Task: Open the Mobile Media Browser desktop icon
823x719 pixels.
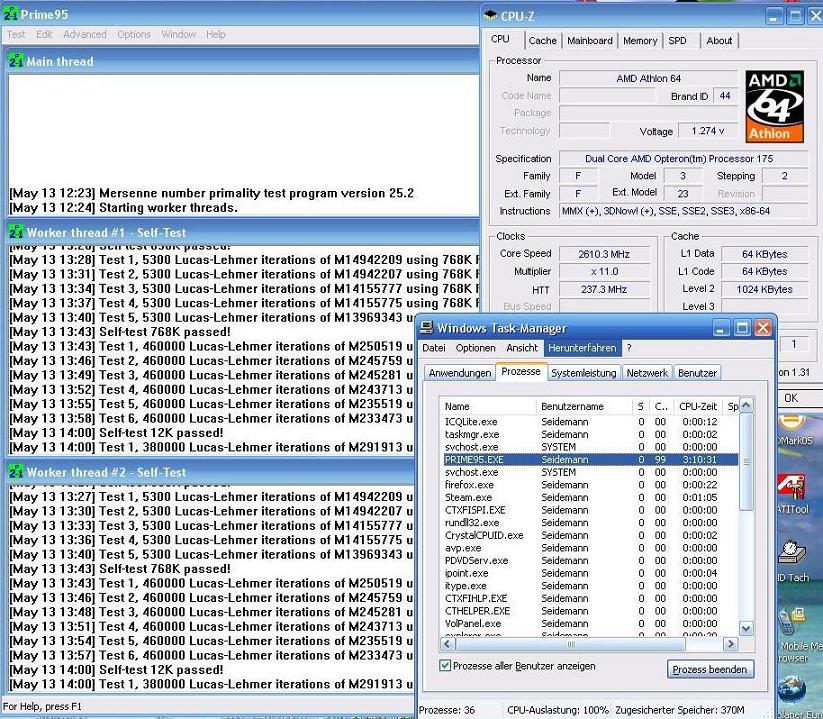Action: pos(798,635)
